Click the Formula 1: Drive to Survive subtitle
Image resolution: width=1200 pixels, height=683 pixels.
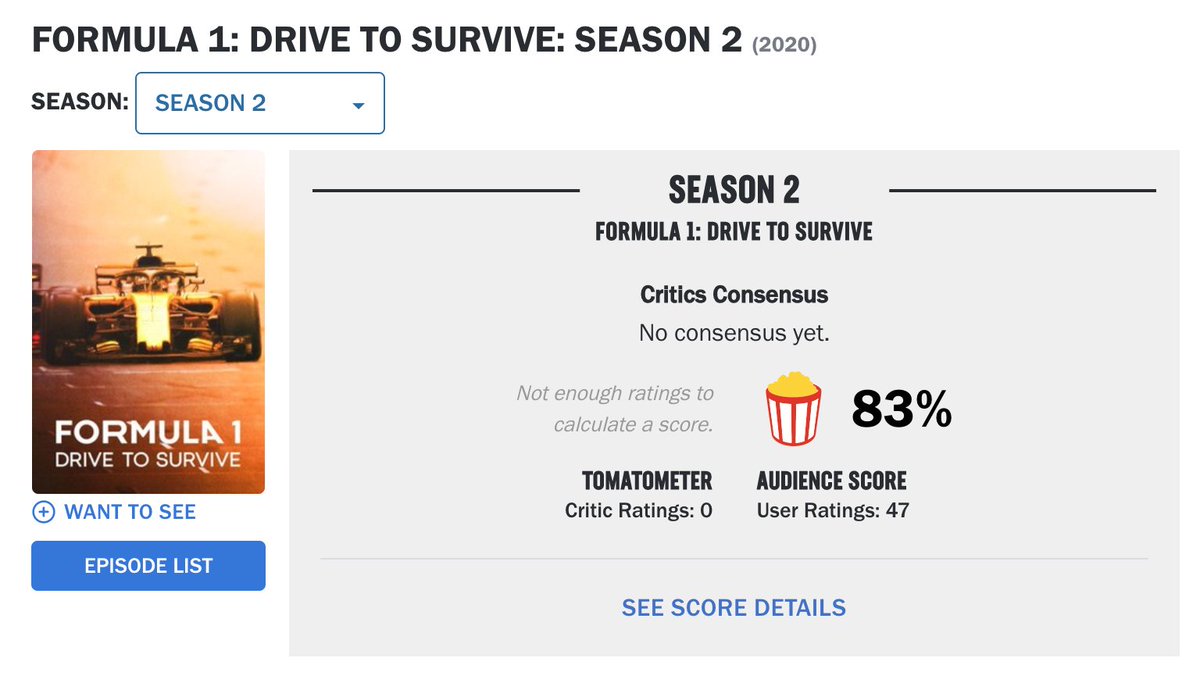[734, 232]
